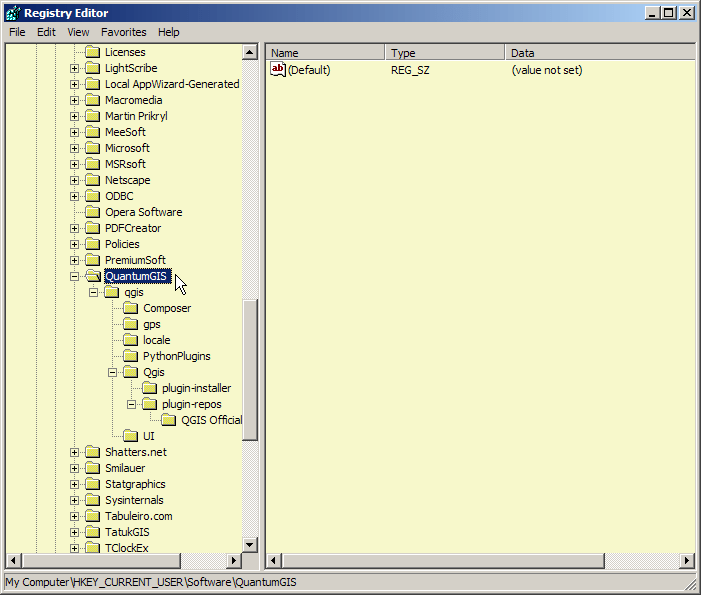Click the Data column header
This screenshot has height=595, width=701.
[x=600, y=53]
